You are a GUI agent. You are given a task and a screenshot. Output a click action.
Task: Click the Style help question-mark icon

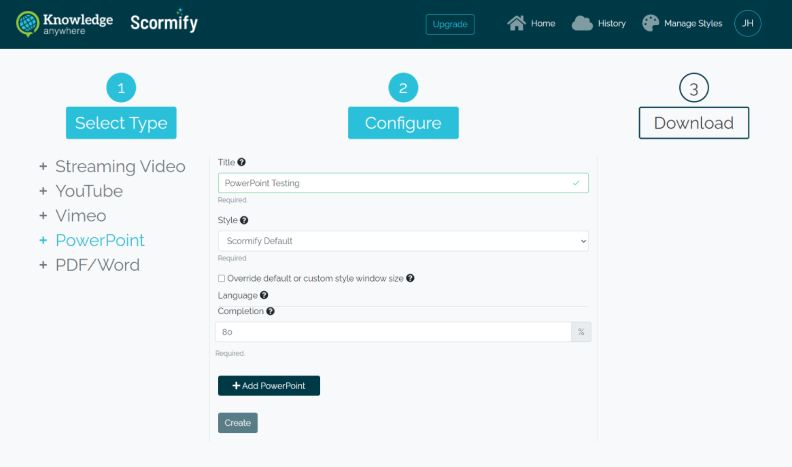tap(244, 220)
